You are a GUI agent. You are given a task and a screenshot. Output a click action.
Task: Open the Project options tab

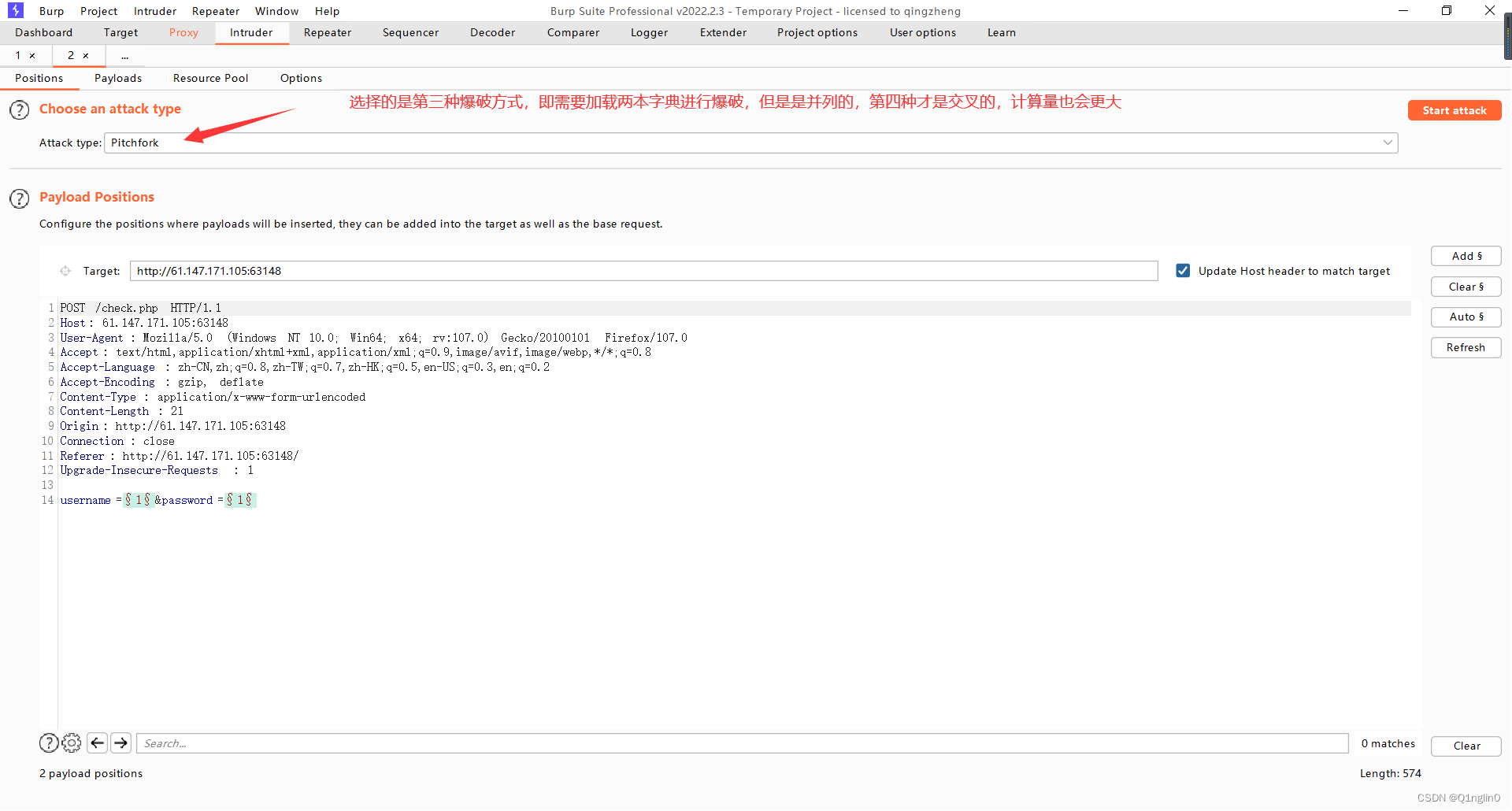(817, 32)
